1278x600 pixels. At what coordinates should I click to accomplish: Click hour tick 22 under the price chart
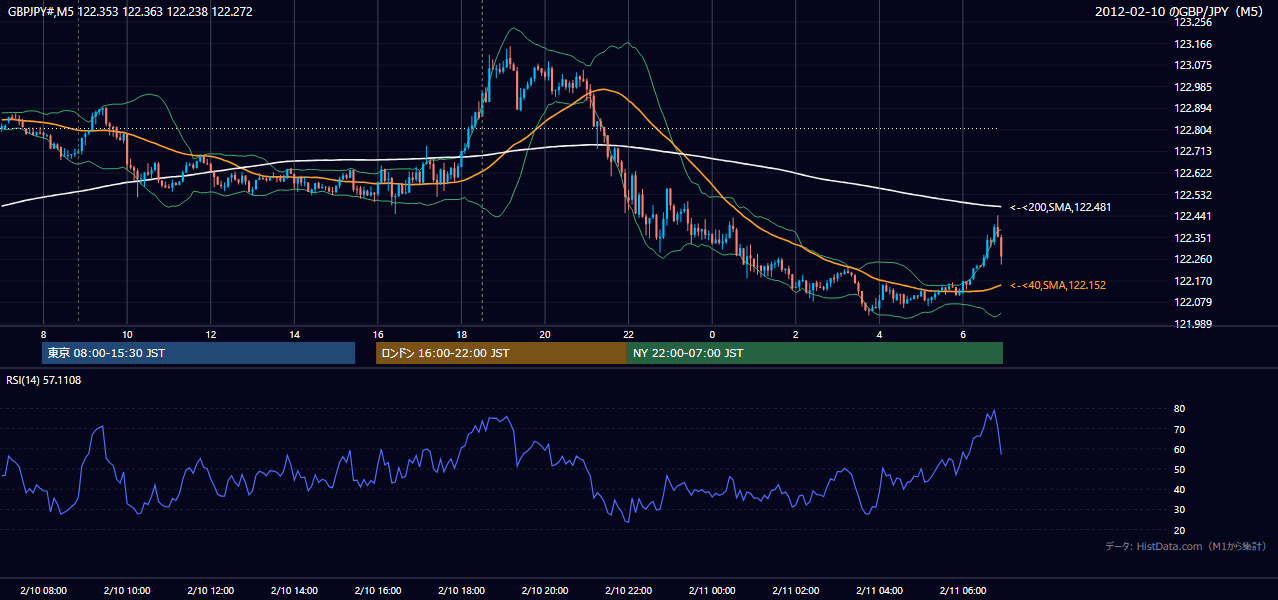(628, 334)
